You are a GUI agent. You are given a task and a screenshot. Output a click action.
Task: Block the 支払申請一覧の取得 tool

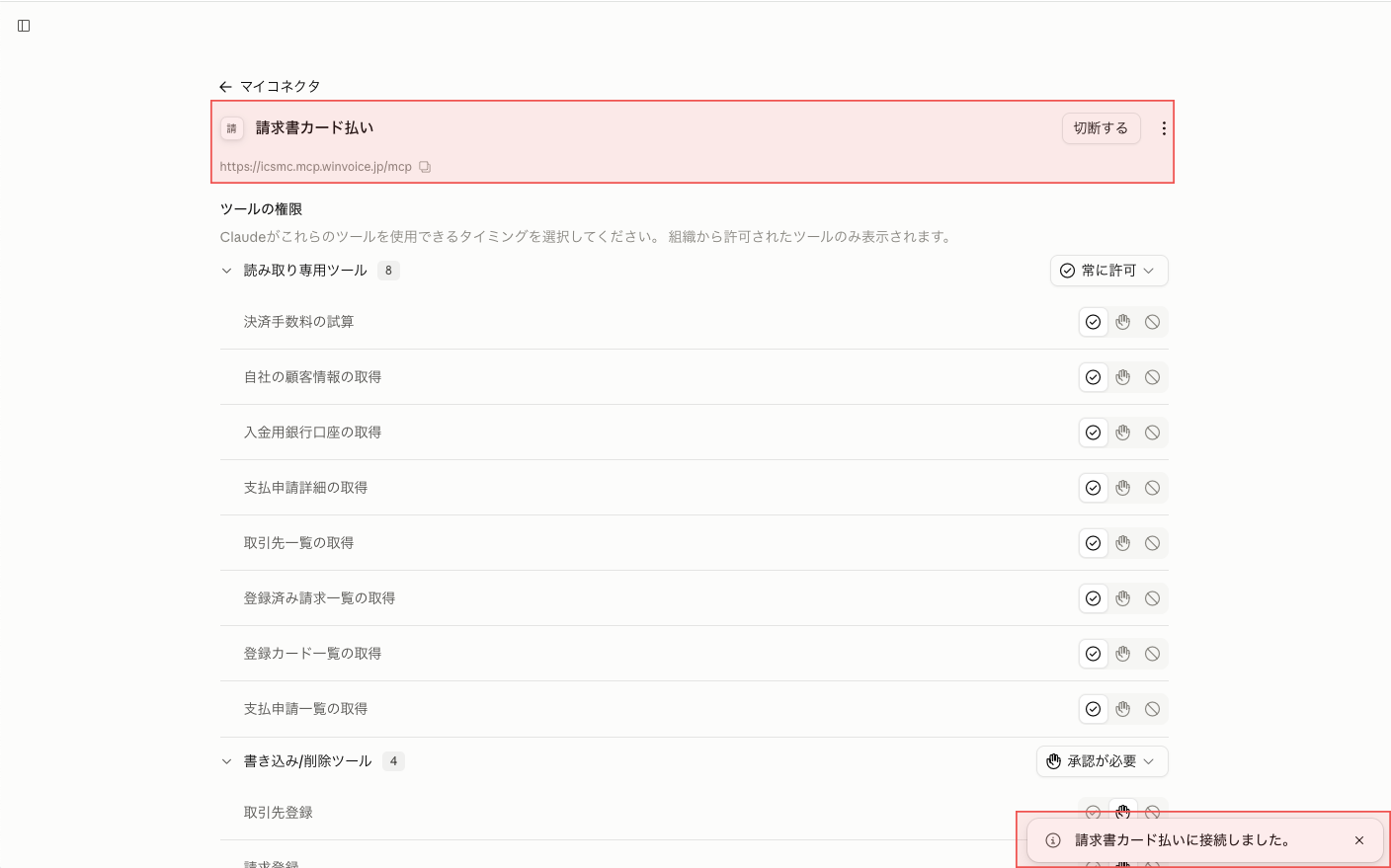click(x=1152, y=709)
